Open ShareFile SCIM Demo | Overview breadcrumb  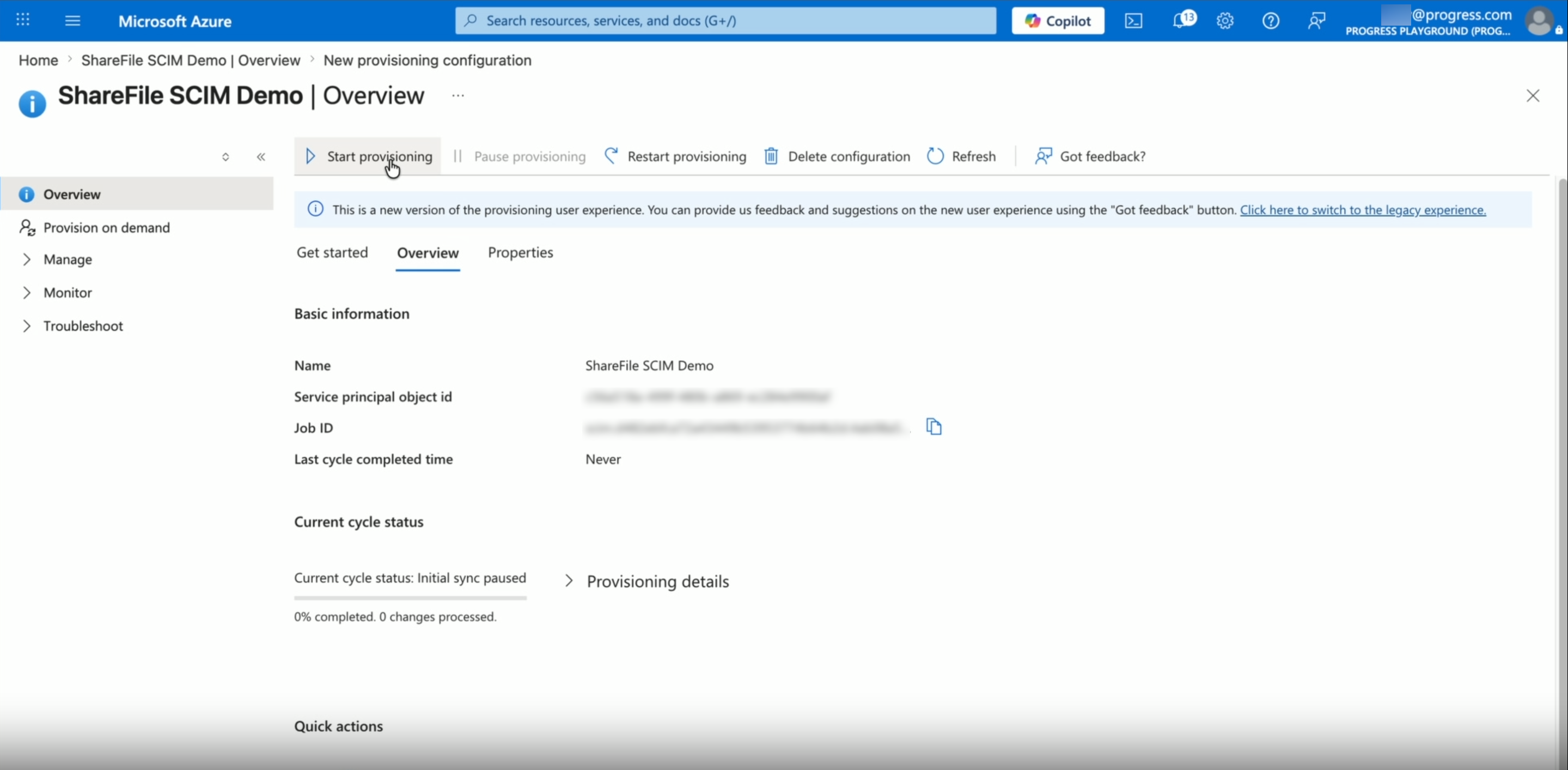[191, 60]
